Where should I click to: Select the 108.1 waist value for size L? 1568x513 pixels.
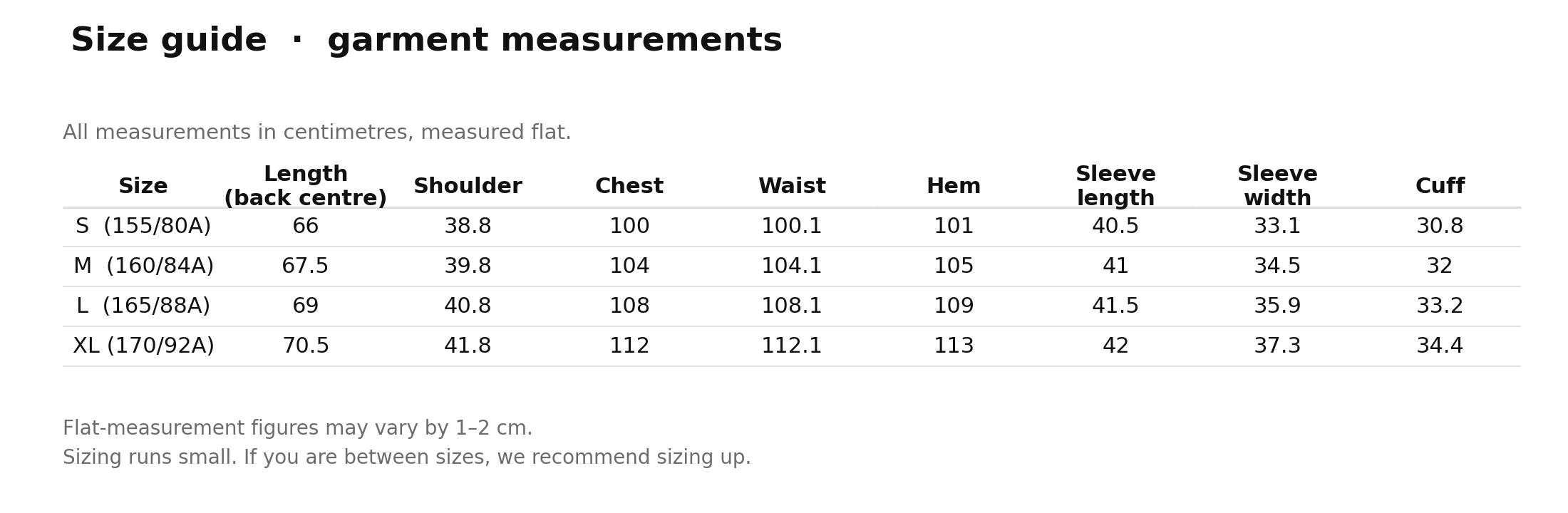[792, 306]
